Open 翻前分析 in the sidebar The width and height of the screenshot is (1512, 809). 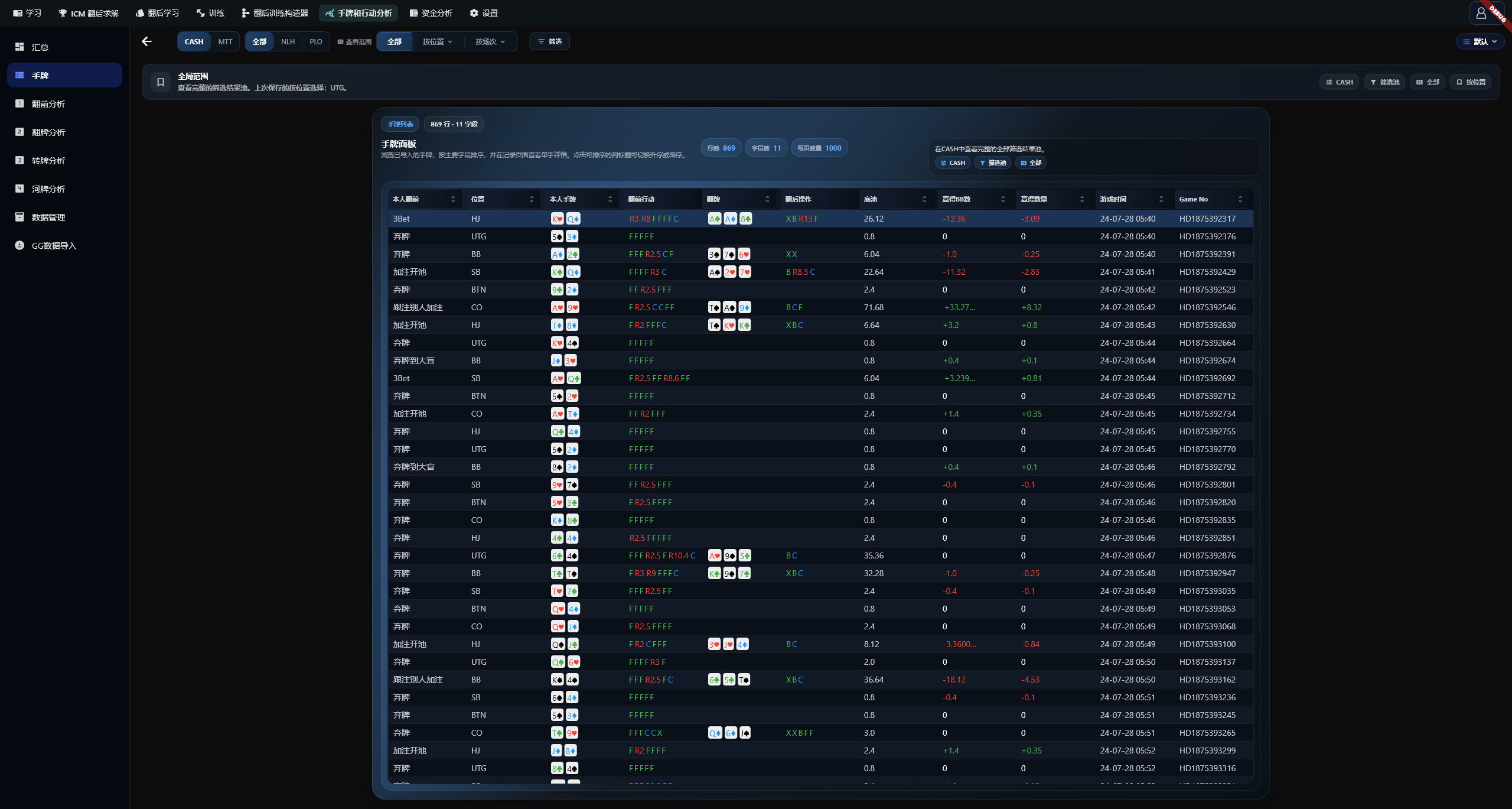click(x=64, y=103)
